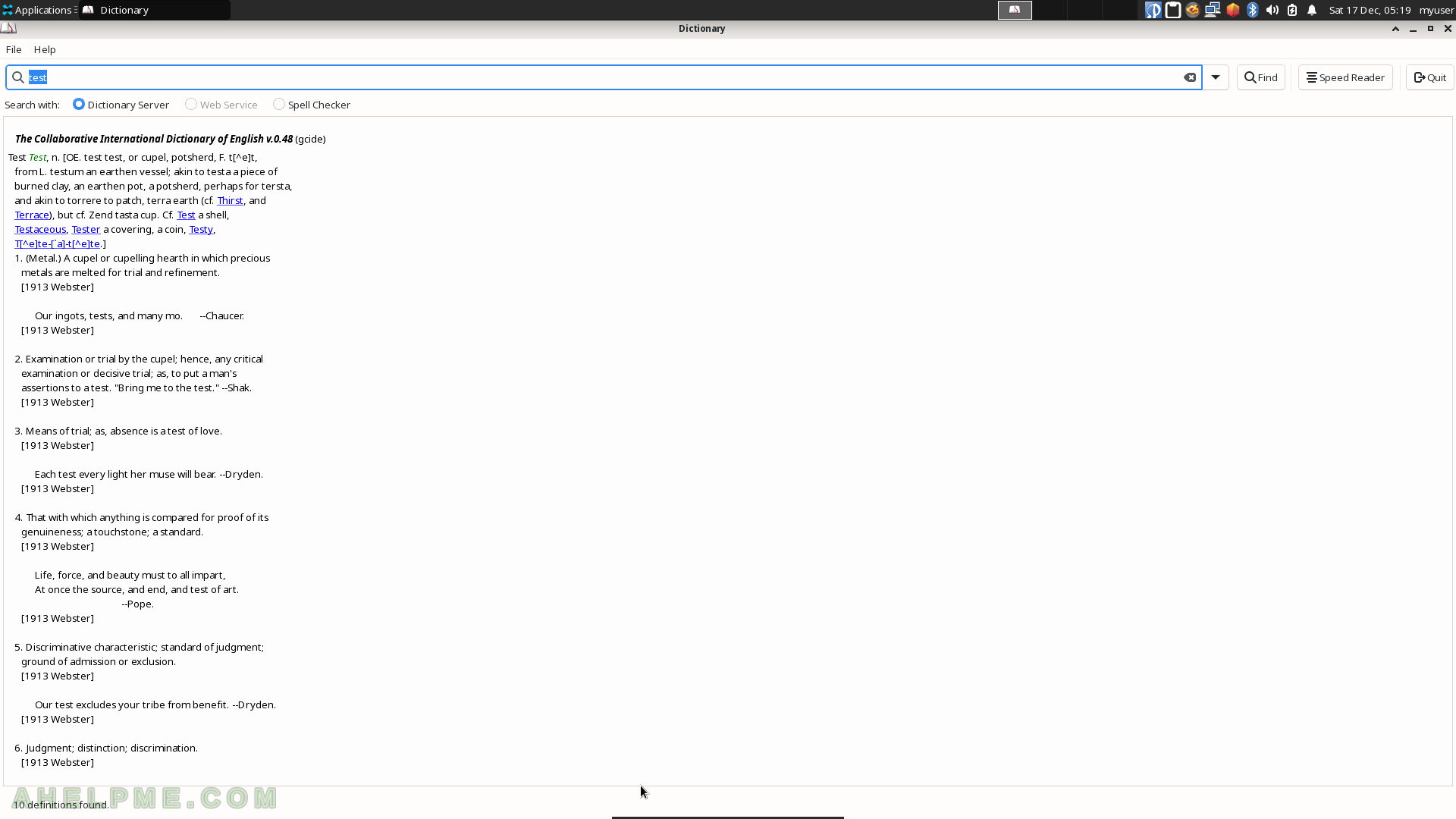The image size is (1456, 819).
Task: Open the Speed Reader
Action: point(1345,77)
